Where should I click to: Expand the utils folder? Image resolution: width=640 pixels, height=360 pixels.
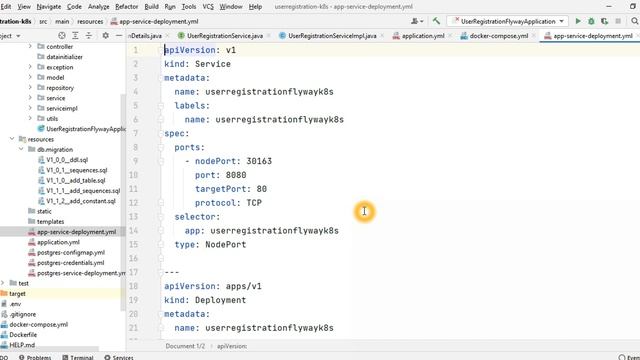tap(30, 118)
